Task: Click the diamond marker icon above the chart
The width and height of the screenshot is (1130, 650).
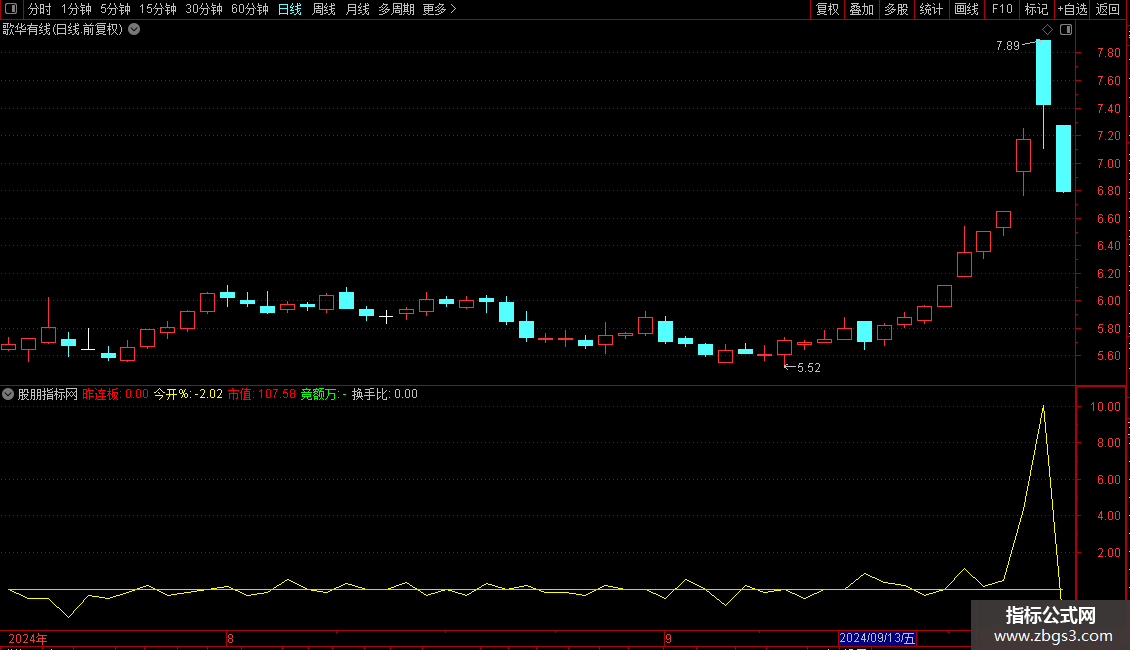Action: coord(1048,30)
